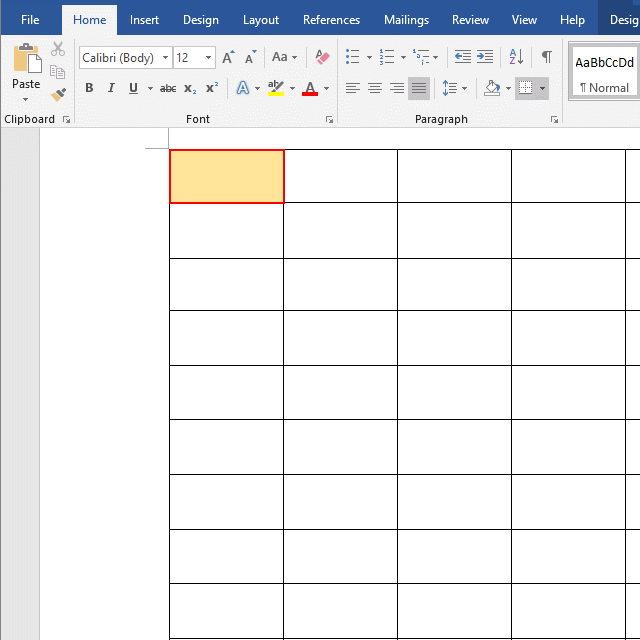Click the highlighted first table cell

(x=227, y=176)
